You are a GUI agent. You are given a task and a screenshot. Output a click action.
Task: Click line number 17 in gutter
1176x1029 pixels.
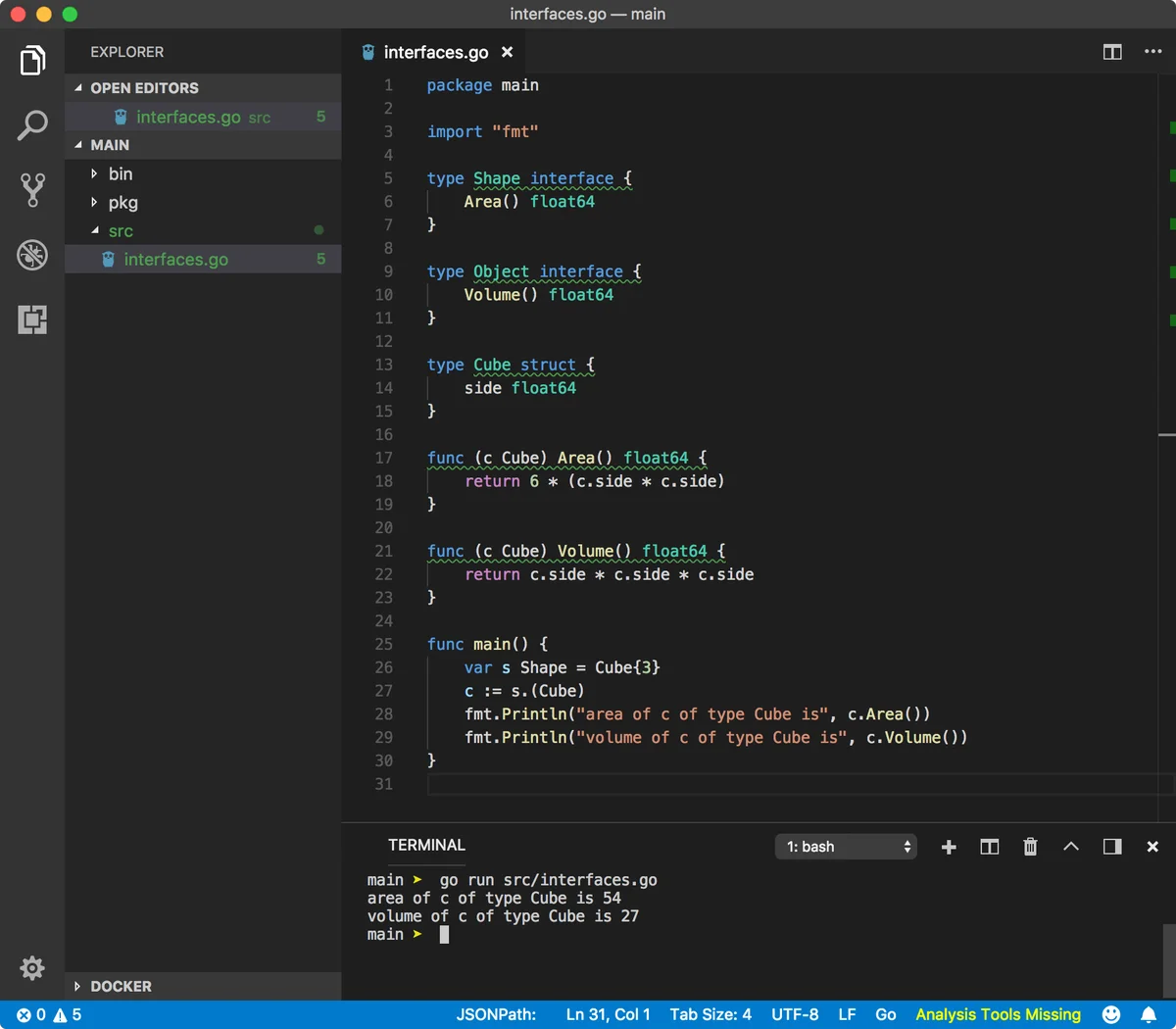384,458
